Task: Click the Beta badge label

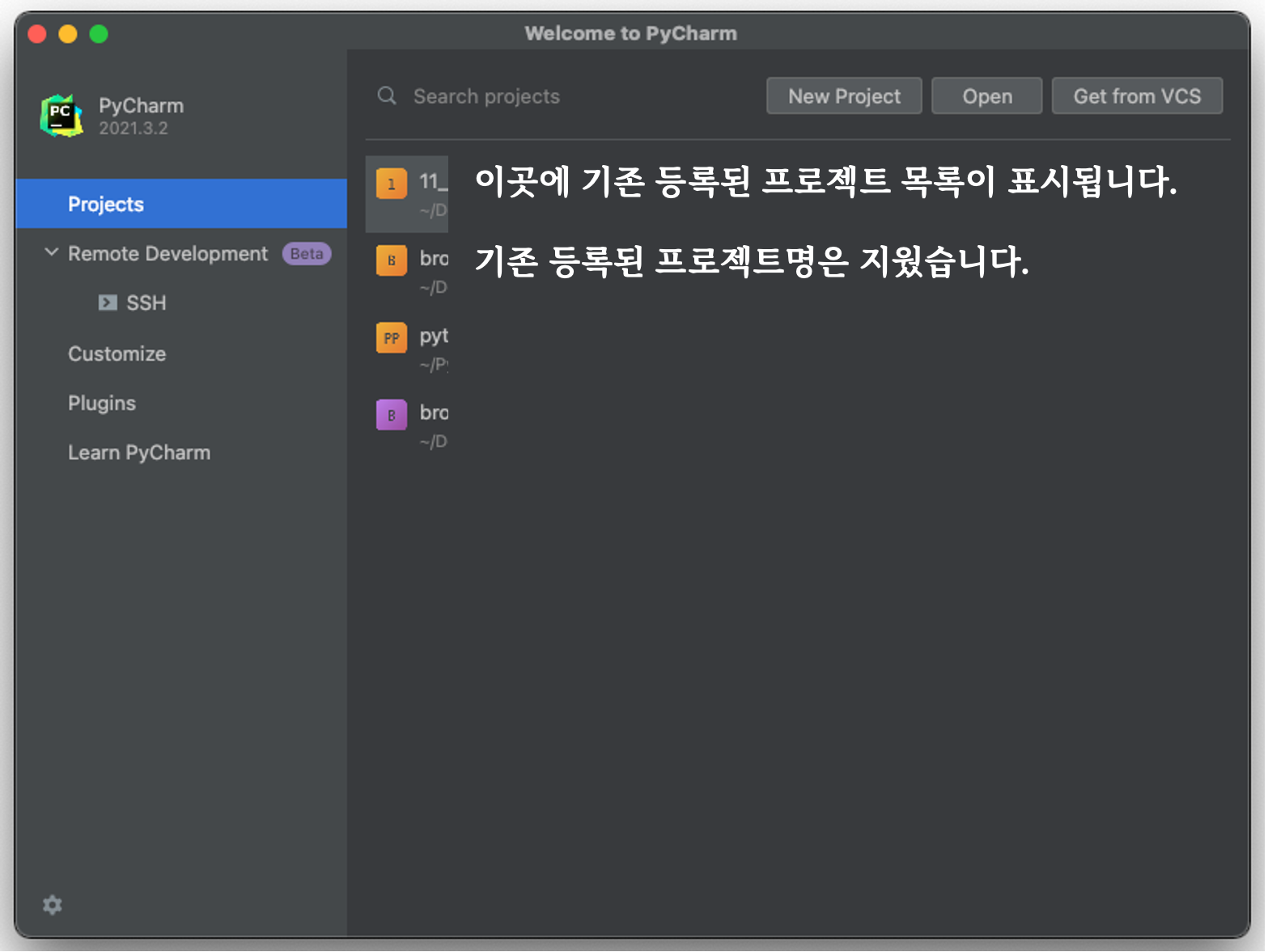Action: pyautogui.click(x=307, y=253)
